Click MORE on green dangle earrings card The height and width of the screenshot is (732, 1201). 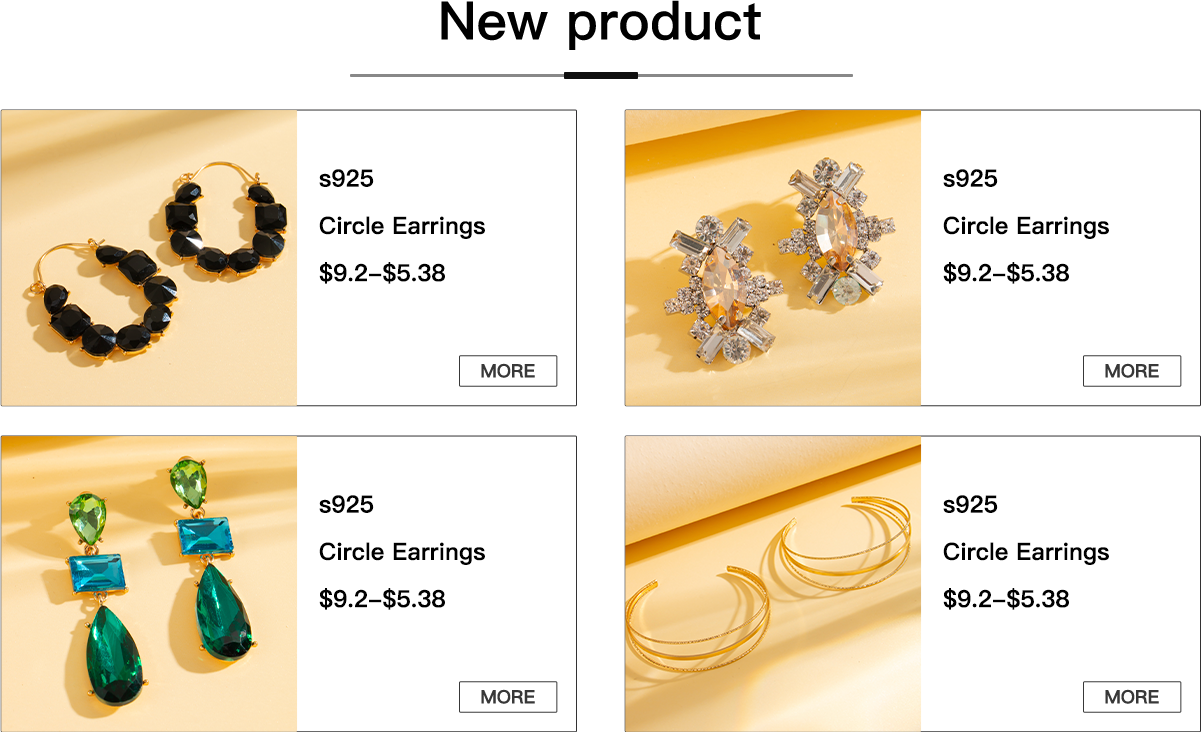(x=508, y=697)
